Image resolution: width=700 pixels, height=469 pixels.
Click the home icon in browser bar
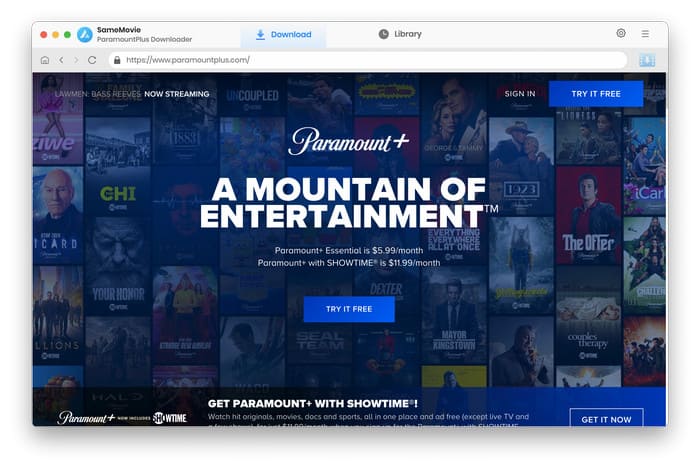click(45, 60)
